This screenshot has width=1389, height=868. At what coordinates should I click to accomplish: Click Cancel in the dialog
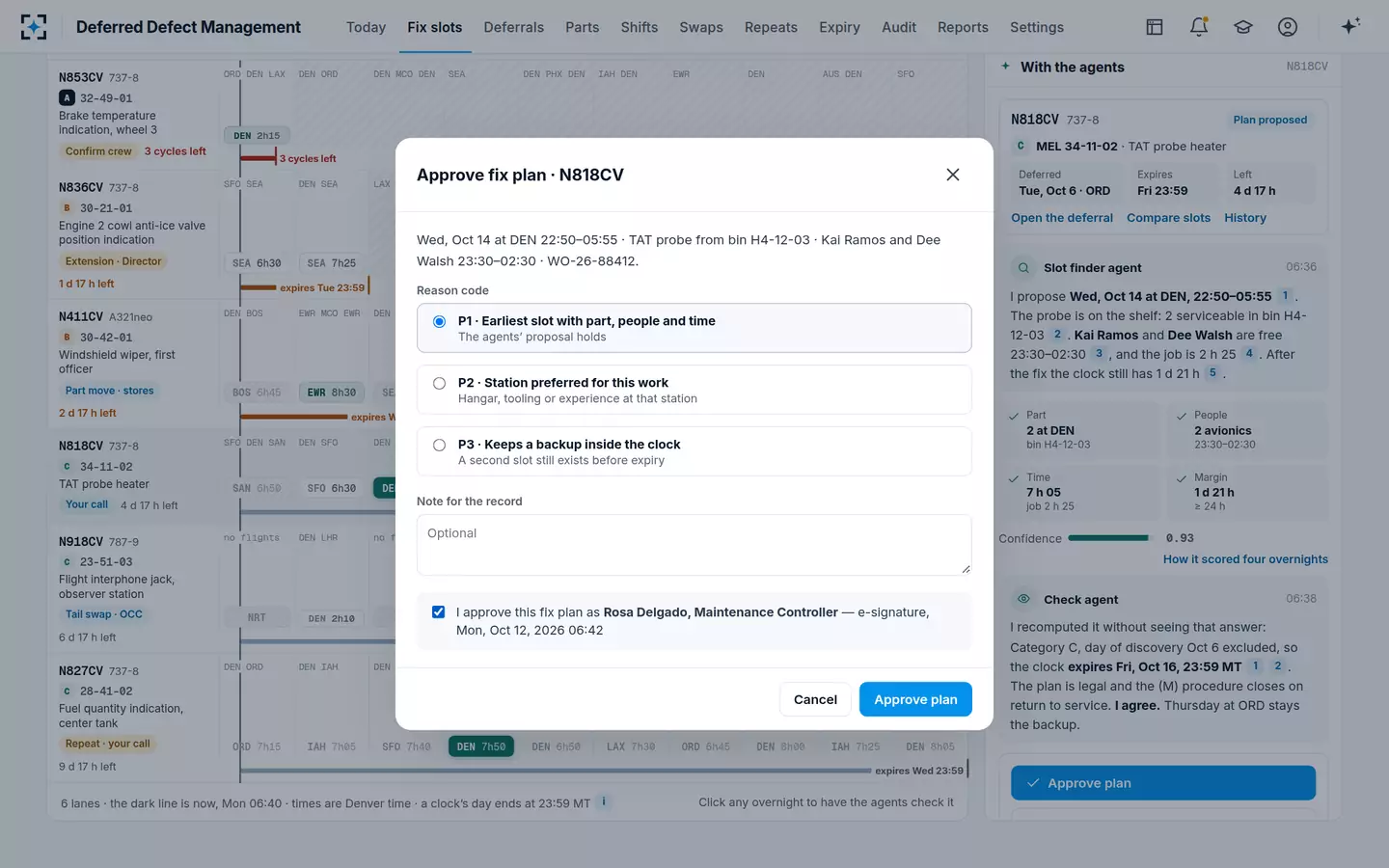coord(815,699)
